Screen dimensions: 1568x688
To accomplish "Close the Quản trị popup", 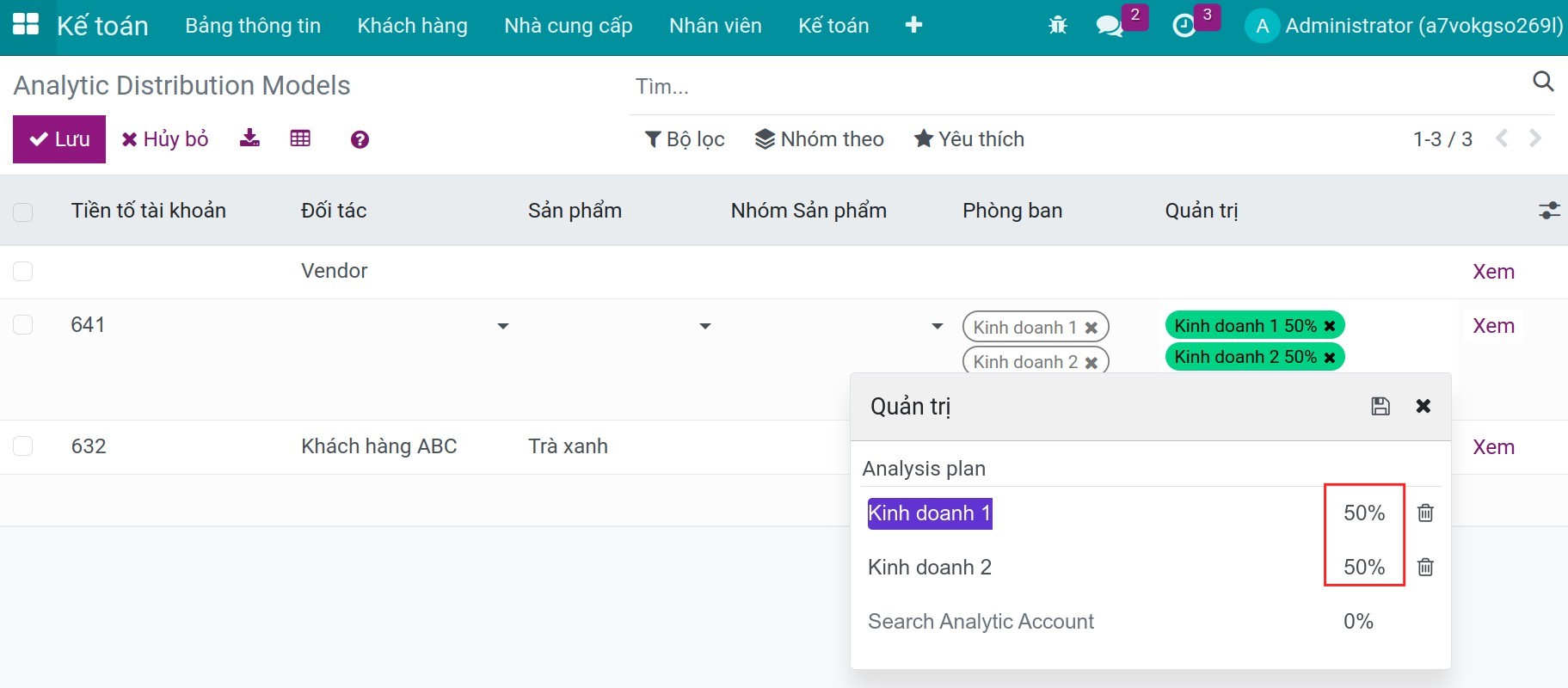I will (1423, 406).
